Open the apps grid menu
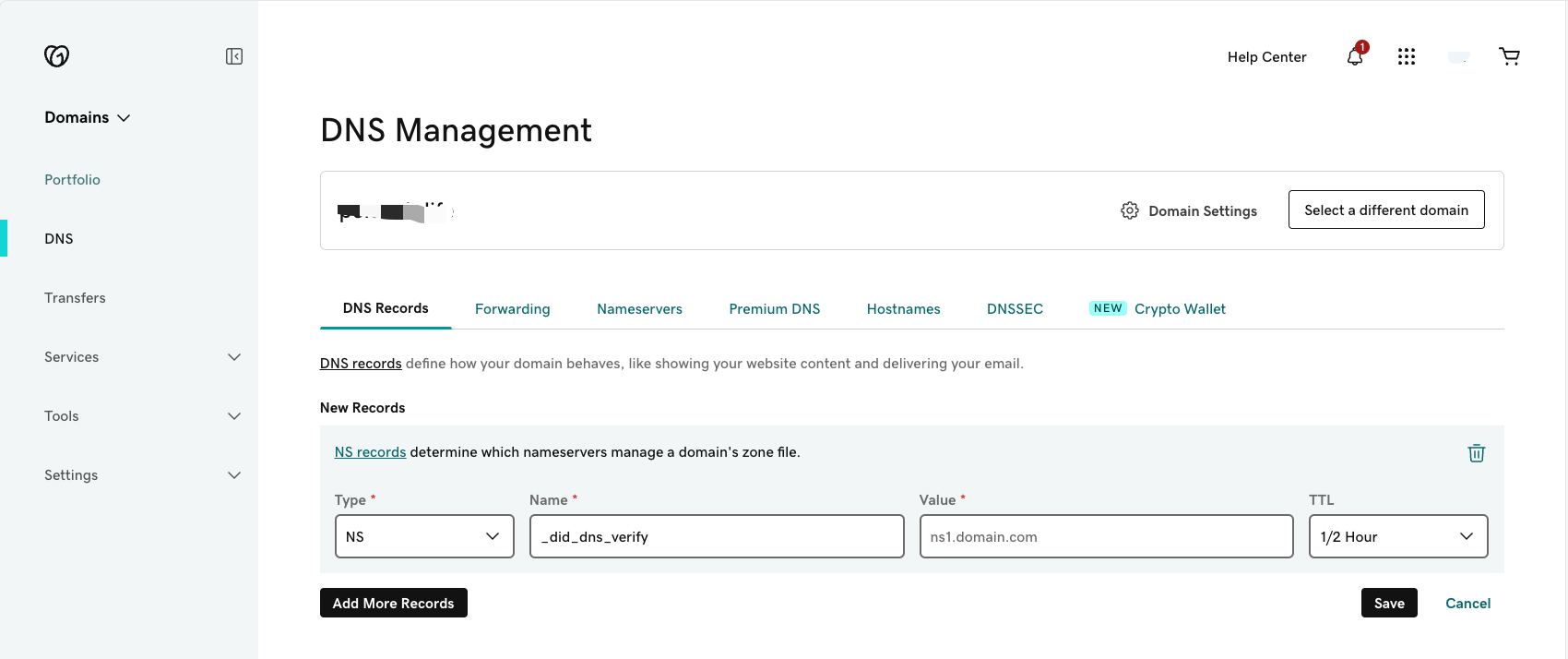The width and height of the screenshot is (1568, 659). [1406, 56]
